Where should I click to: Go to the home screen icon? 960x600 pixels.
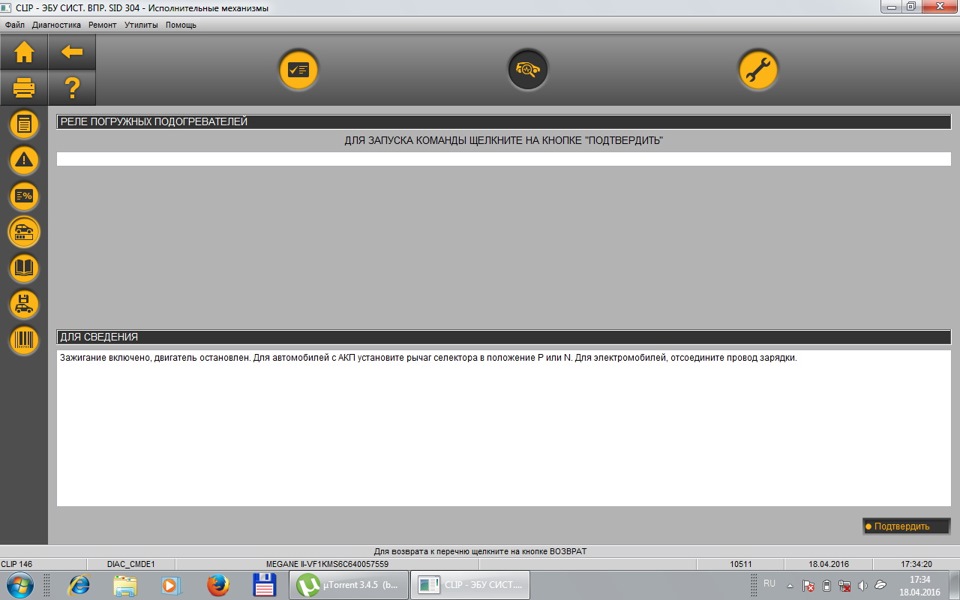(x=24, y=52)
